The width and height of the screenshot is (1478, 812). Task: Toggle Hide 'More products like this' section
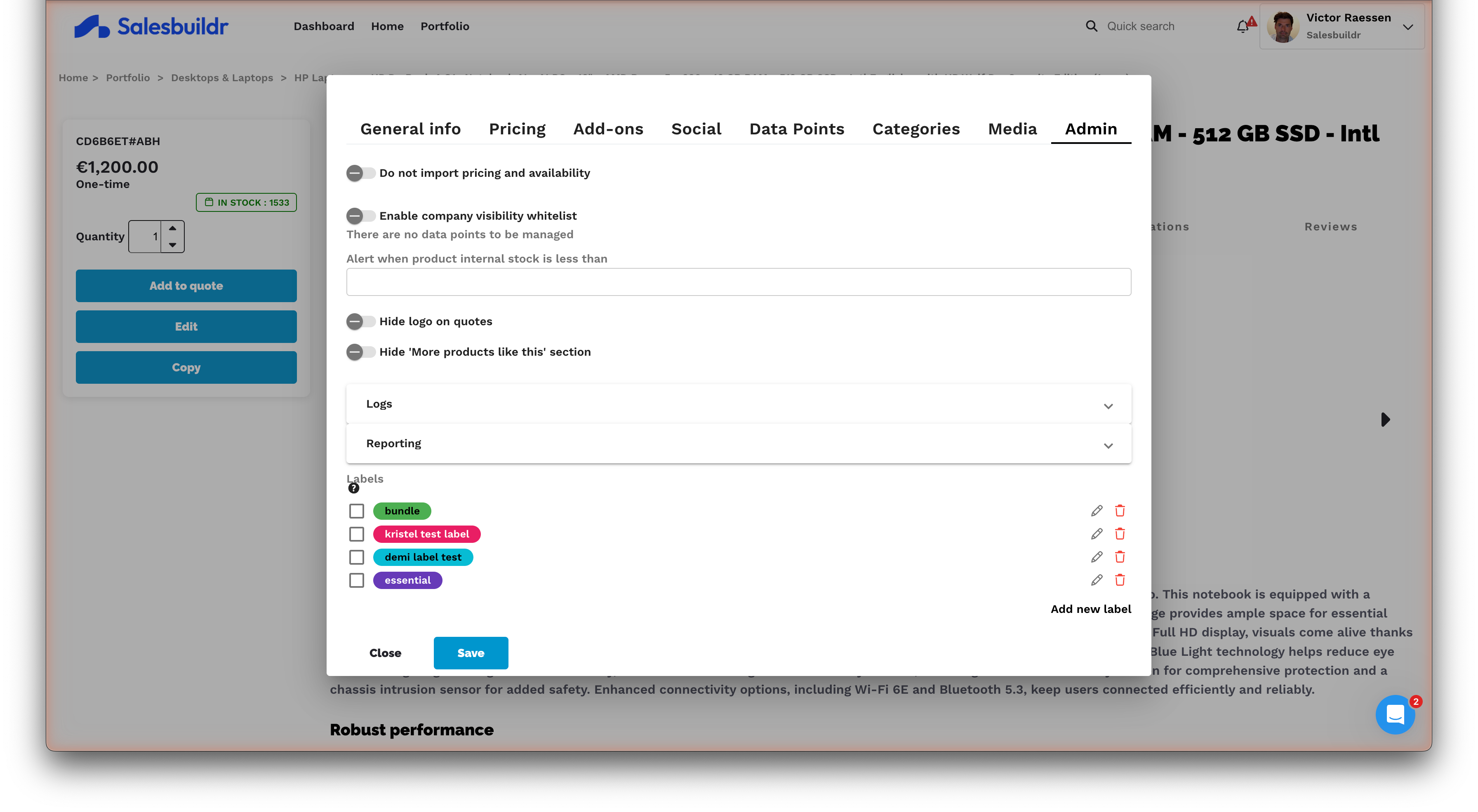(360, 352)
